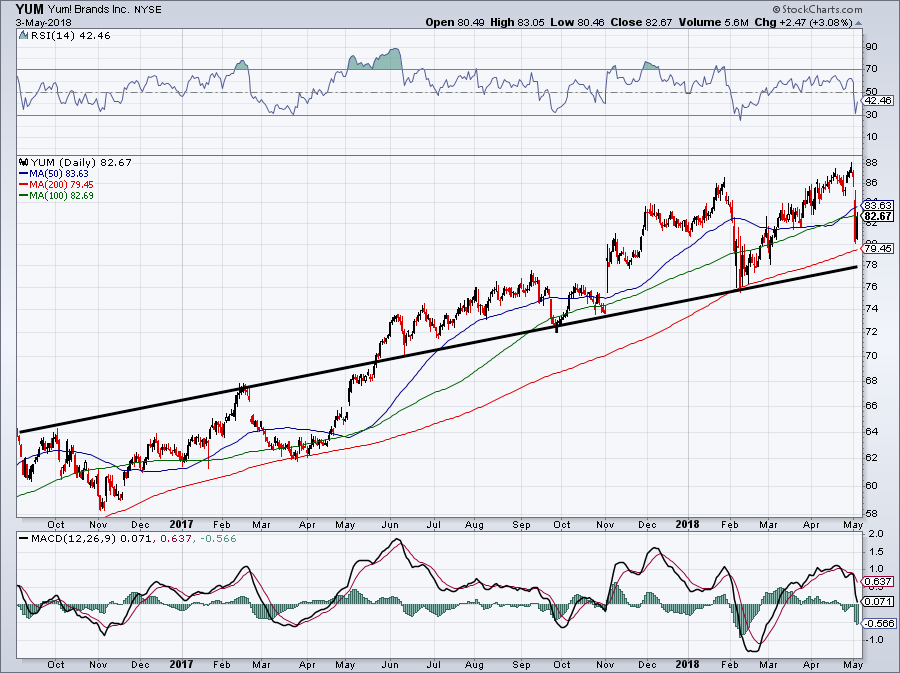
Task: Click the 'RSI(14) 42.46' indicator label
Action: point(70,35)
